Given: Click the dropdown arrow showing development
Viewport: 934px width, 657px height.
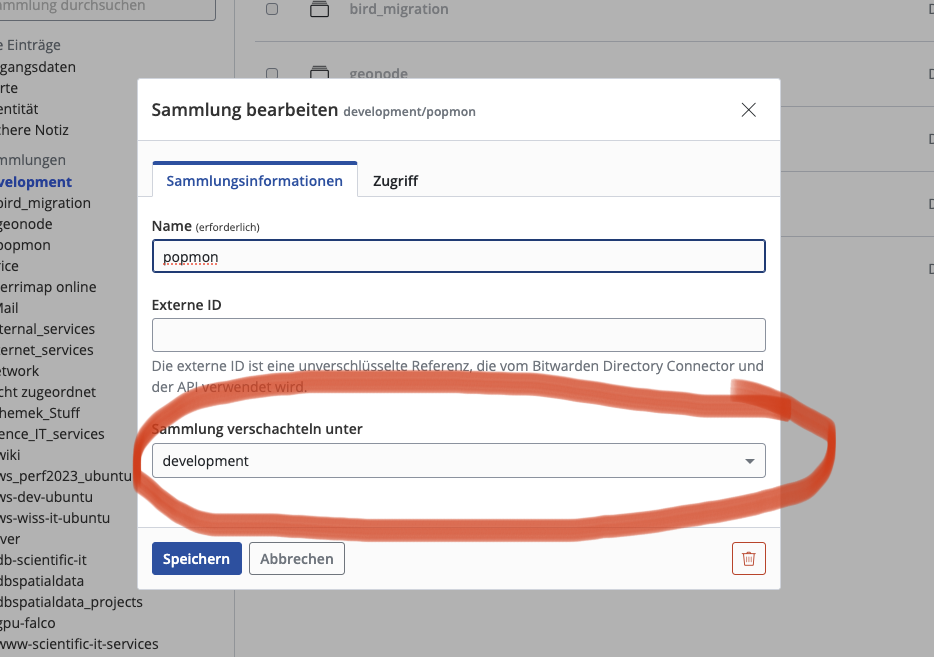Looking at the screenshot, I should (x=749, y=461).
